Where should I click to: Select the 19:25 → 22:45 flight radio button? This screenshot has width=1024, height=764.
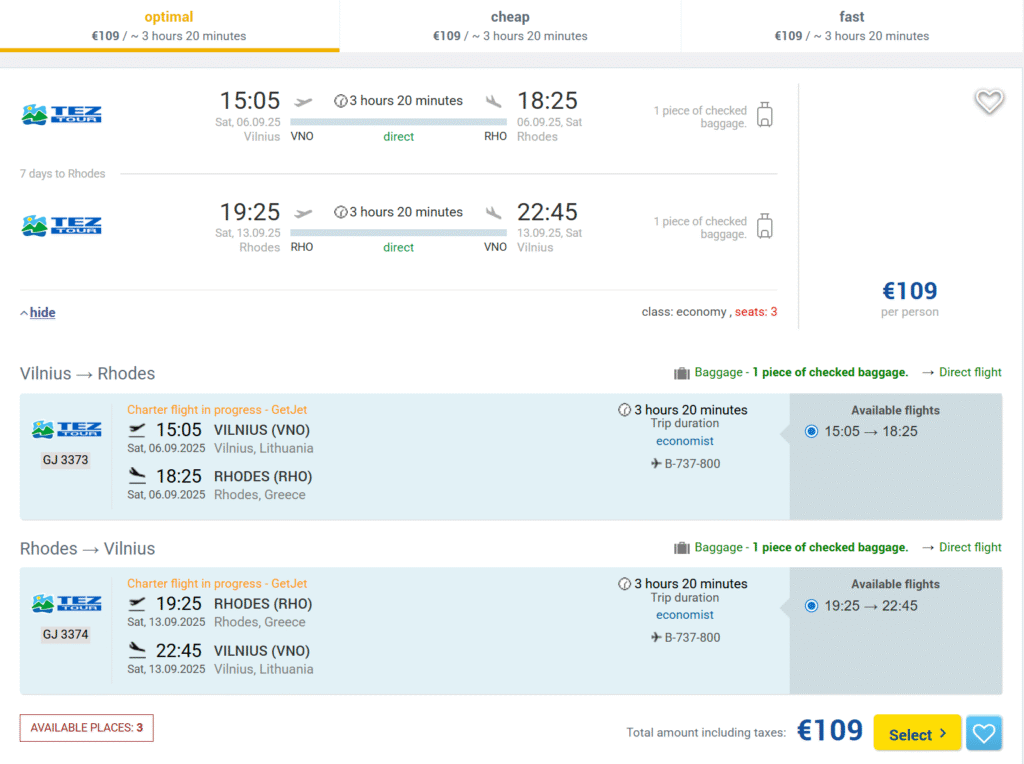pos(811,606)
